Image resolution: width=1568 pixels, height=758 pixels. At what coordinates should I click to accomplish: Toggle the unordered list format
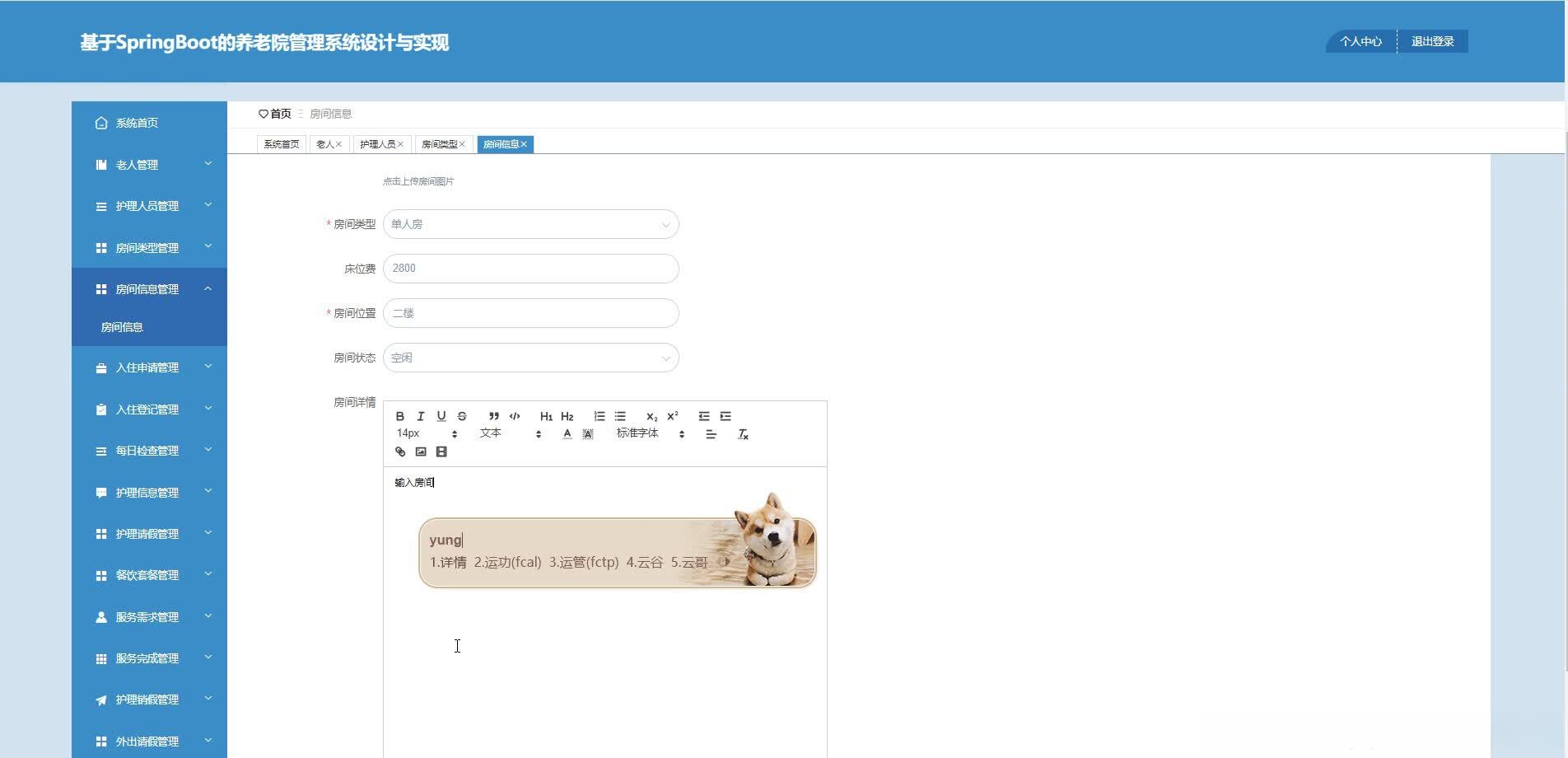pos(620,416)
